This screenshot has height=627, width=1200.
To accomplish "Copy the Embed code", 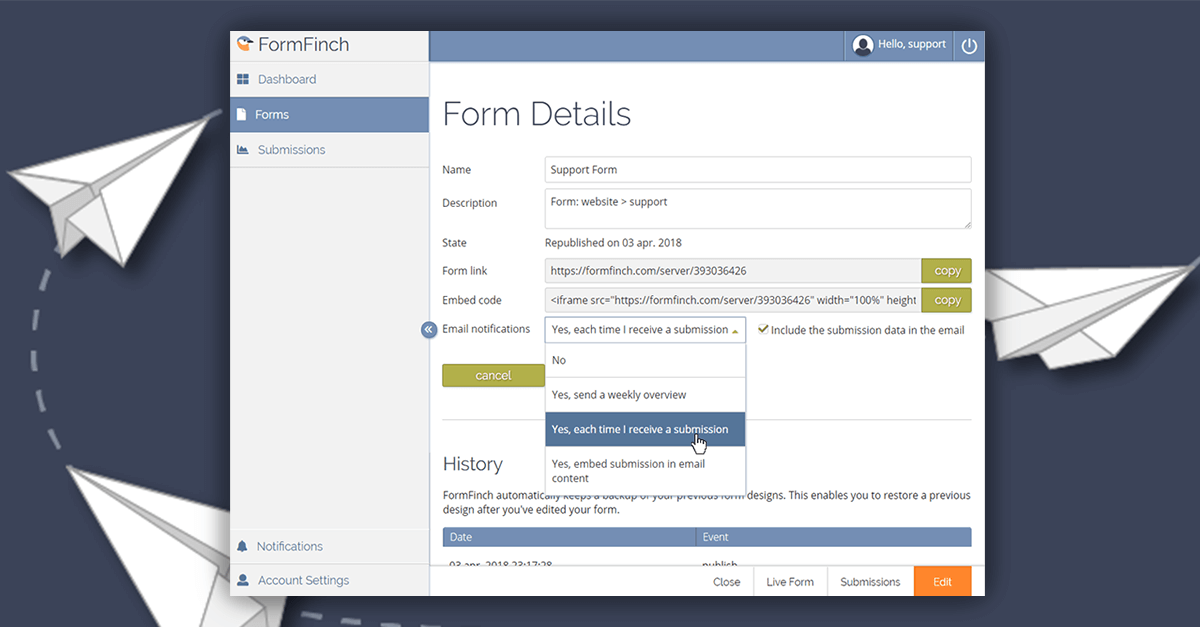I will 946,299.
